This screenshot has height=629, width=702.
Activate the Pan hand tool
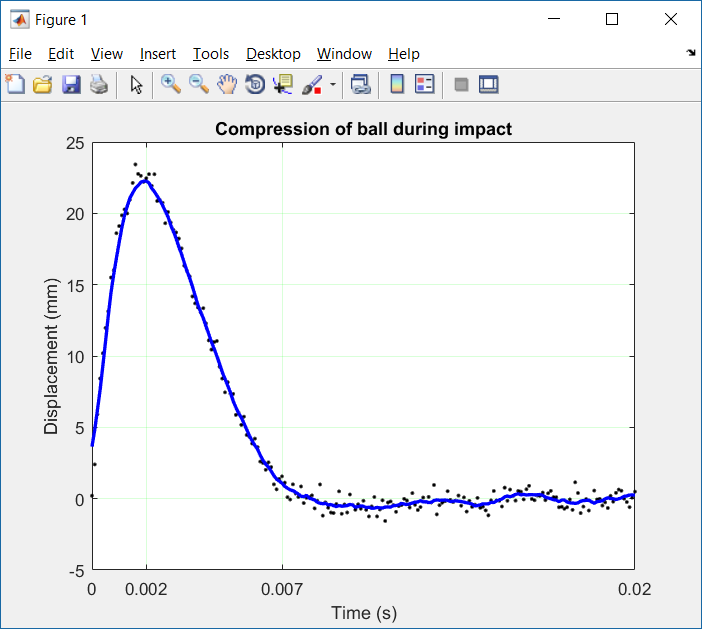[x=227, y=85]
